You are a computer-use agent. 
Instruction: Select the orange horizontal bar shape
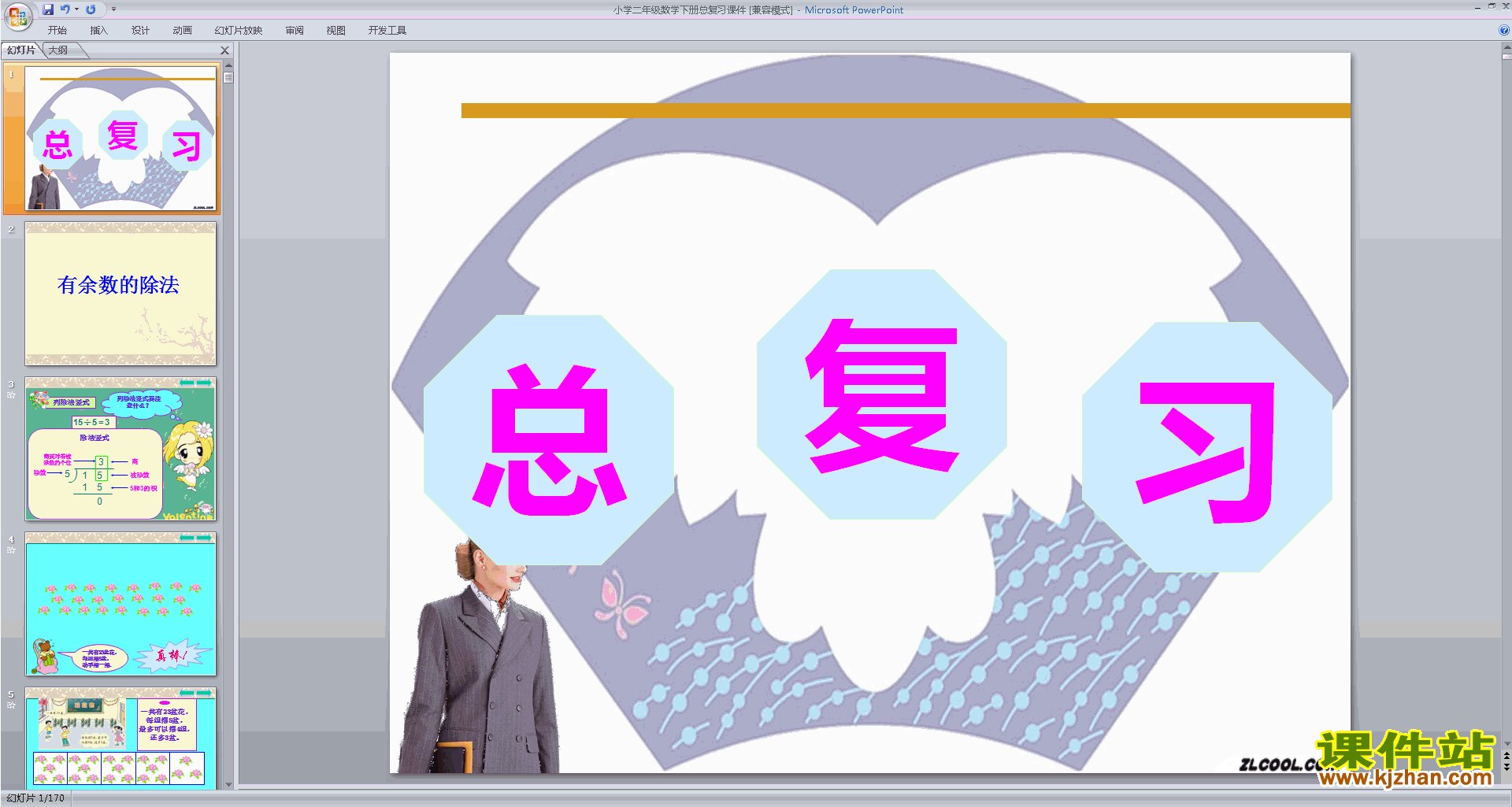pos(906,110)
